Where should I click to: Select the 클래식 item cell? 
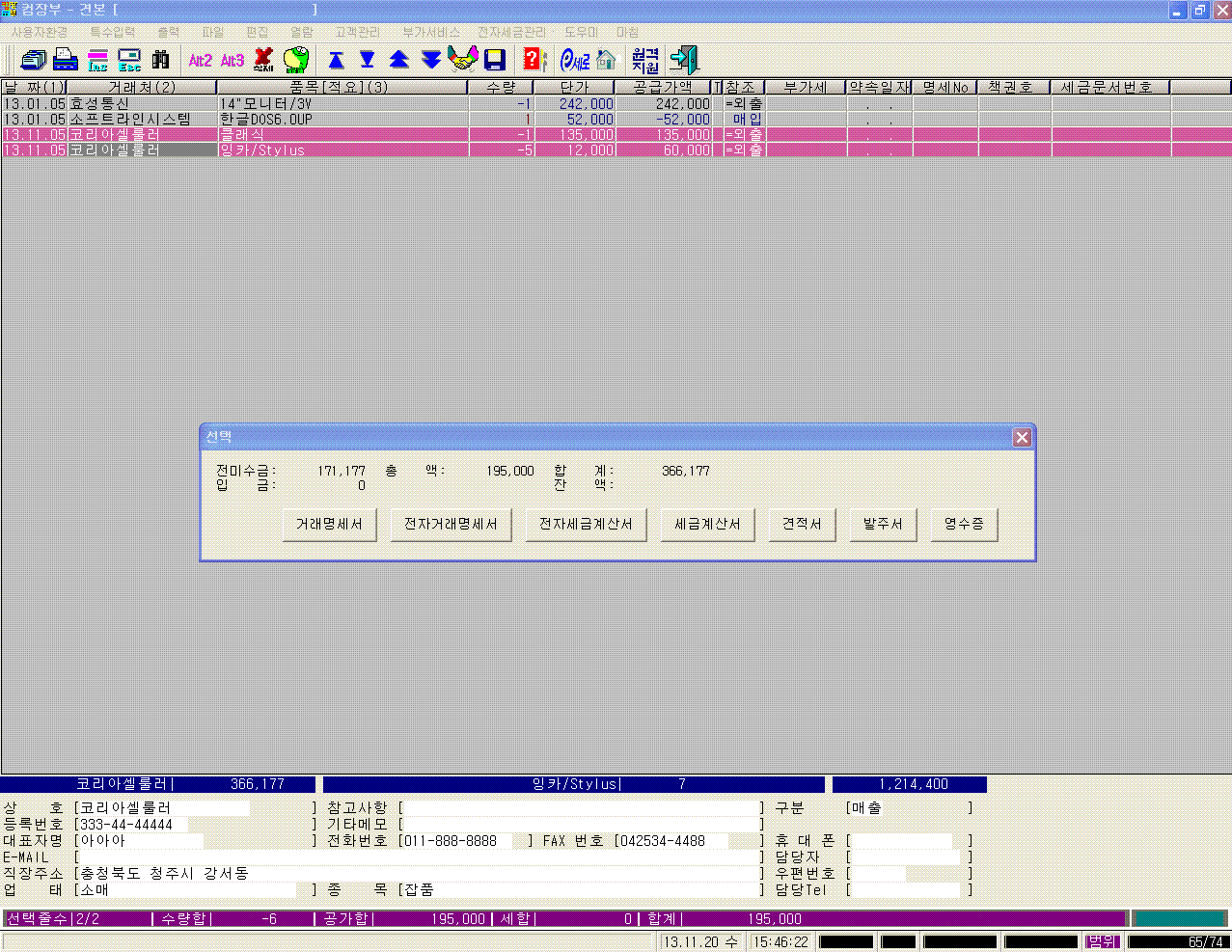click(x=342, y=135)
